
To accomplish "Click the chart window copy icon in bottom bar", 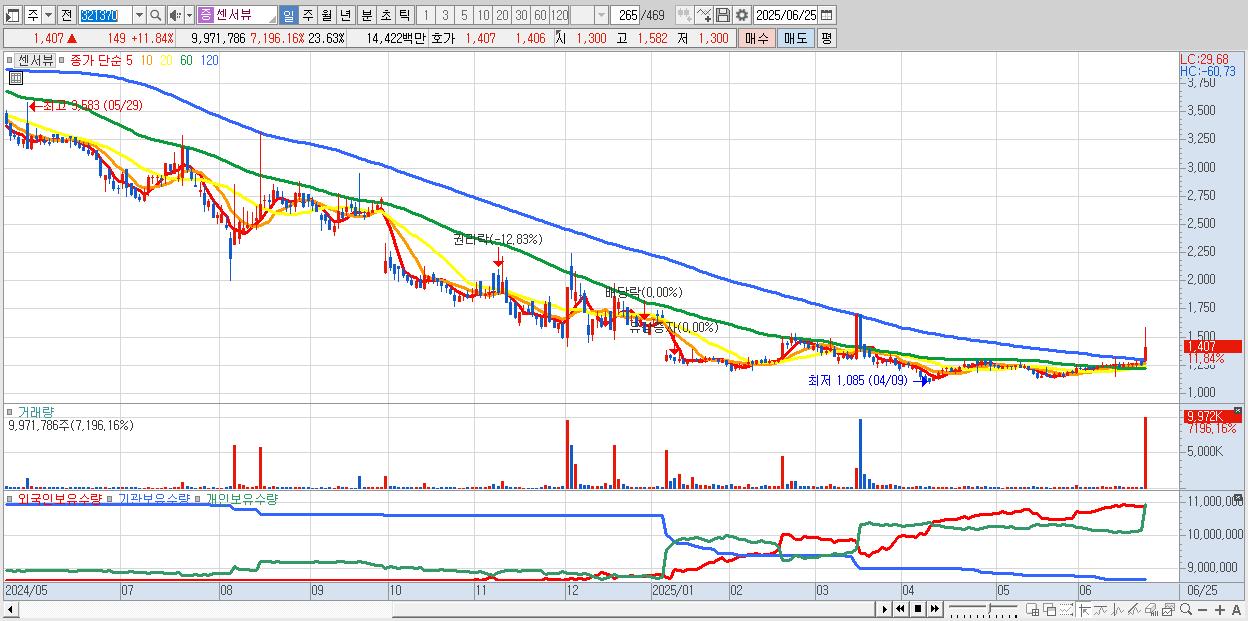I will [1168, 609].
